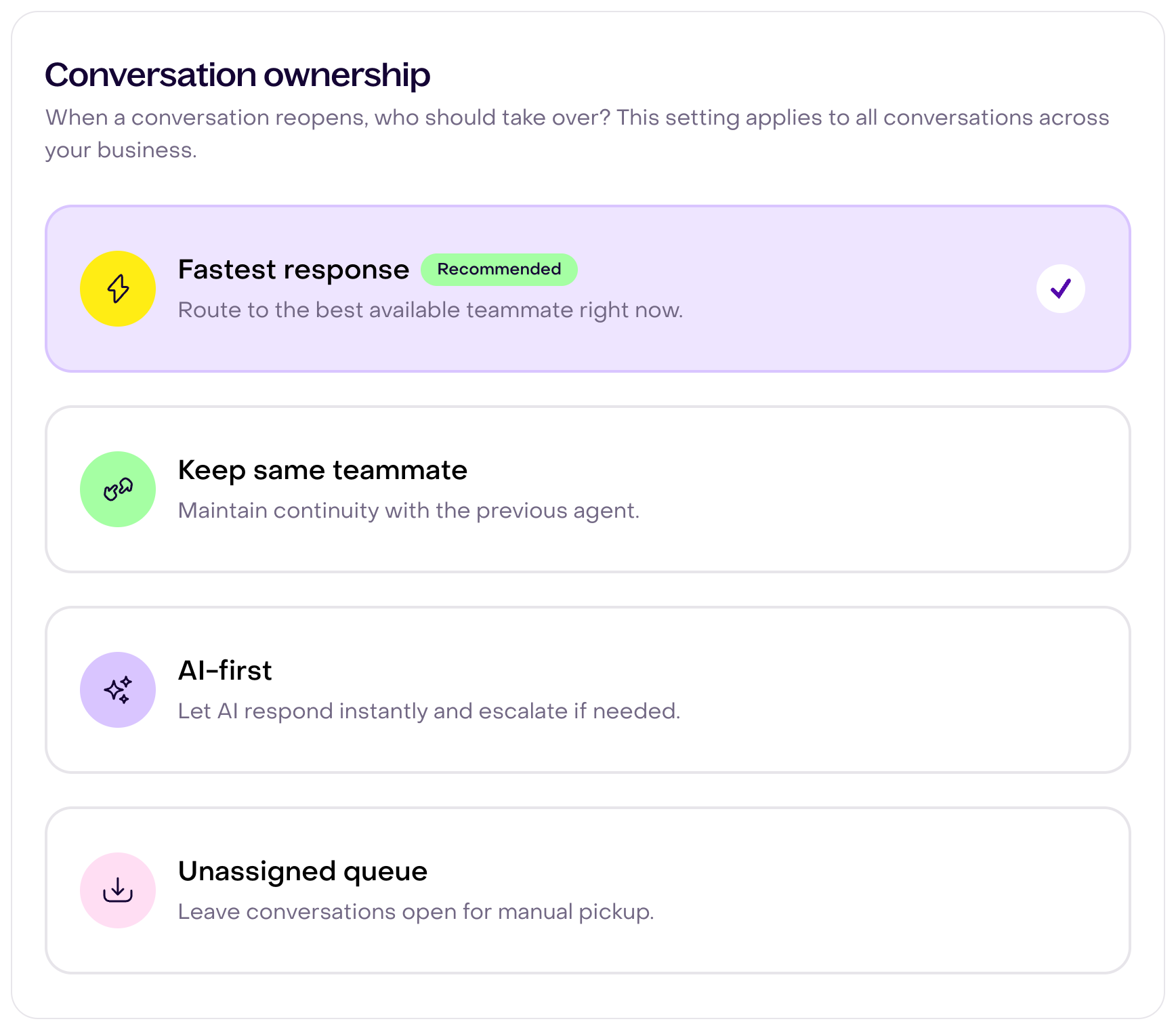Click the Recommended badge

499,270
